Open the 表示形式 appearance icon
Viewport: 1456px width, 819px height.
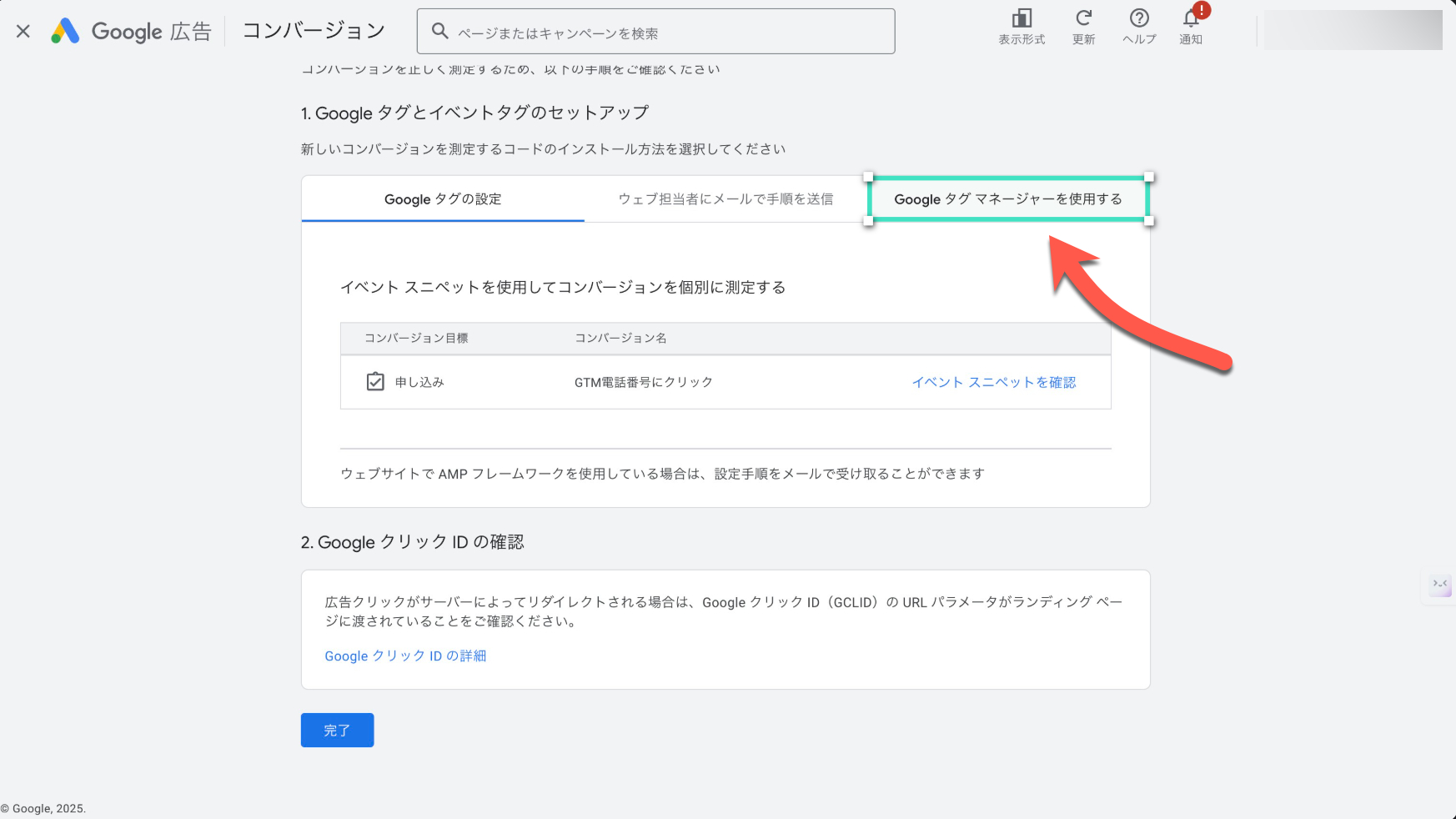tap(1022, 19)
